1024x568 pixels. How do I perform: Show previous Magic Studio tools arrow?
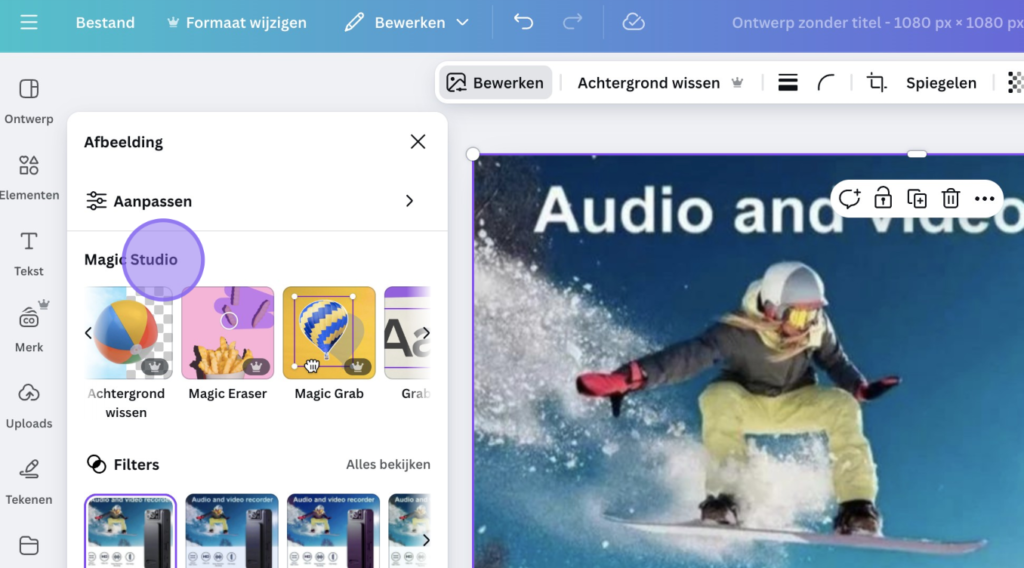(x=88, y=333)
